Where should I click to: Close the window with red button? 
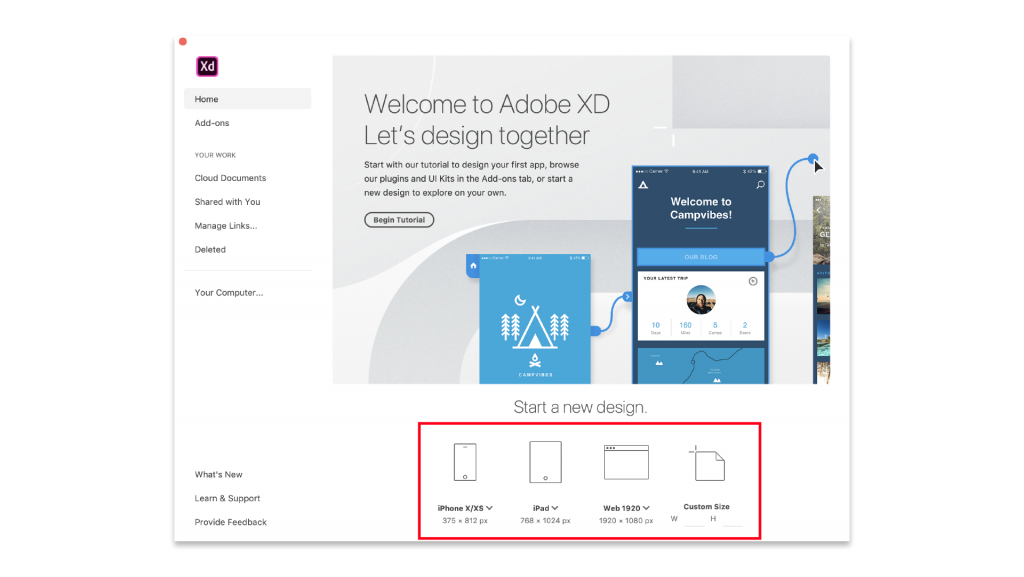click(x=183, y=42)
